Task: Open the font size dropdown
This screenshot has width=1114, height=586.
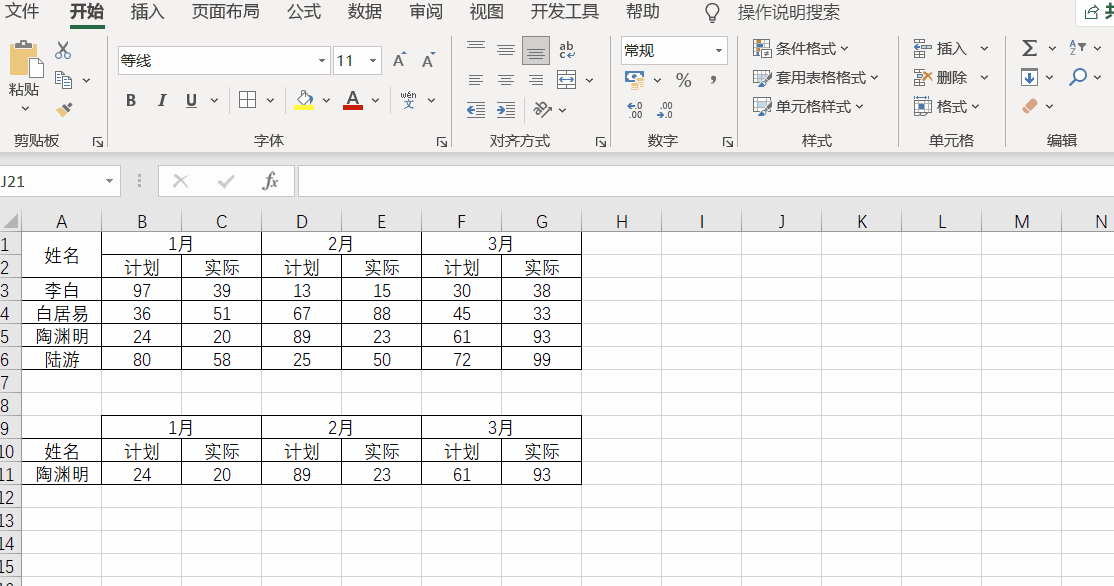Action: 373,60
